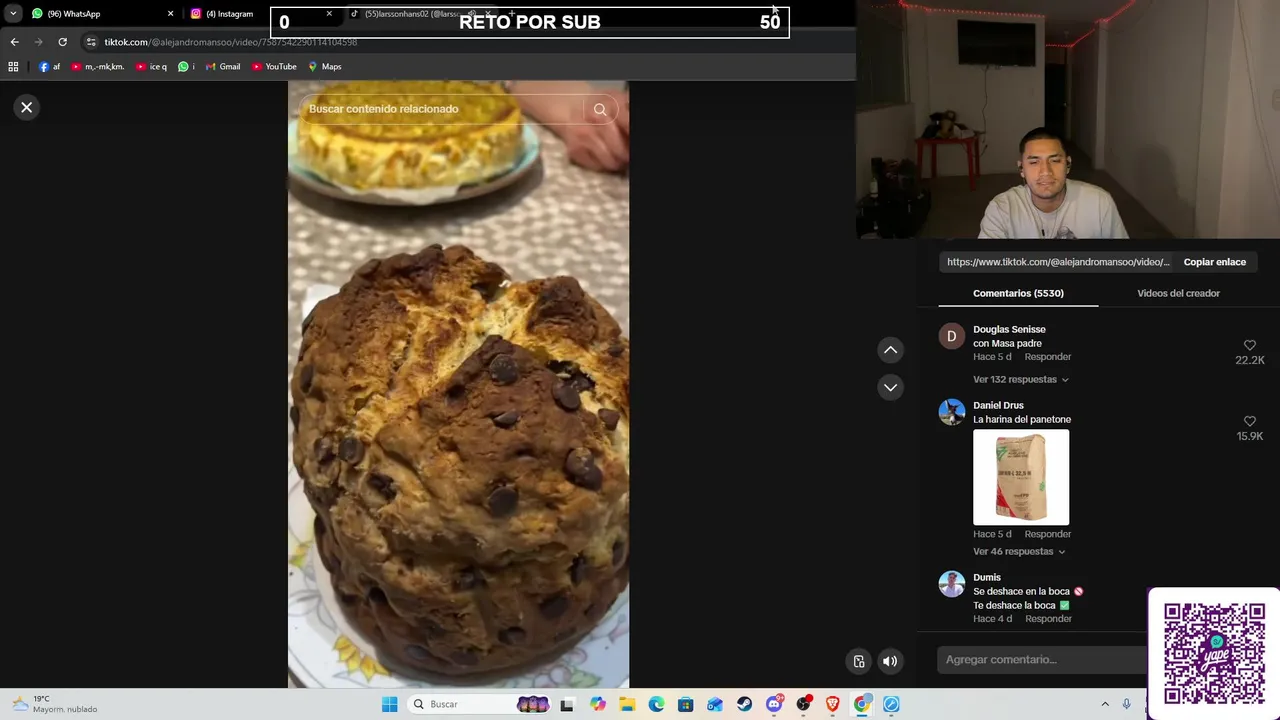Open Brave browser from taskbar
This screenshot has height=720, width=1280.
coord(832,704)
